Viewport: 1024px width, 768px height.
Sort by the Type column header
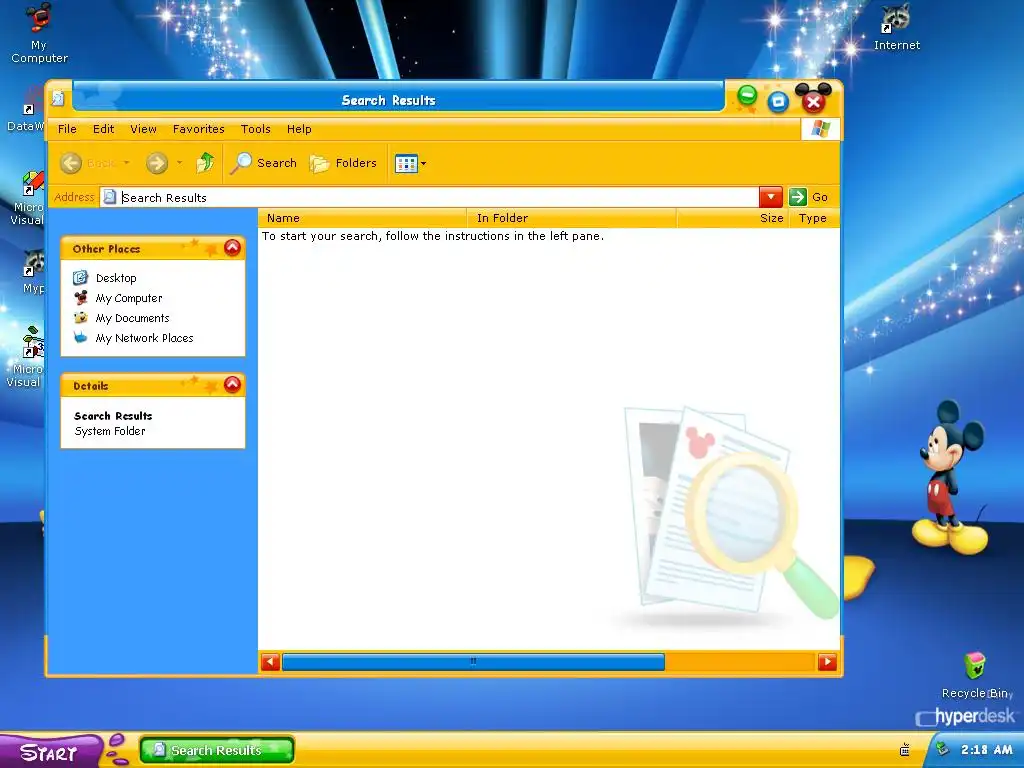tap(814, 218)
